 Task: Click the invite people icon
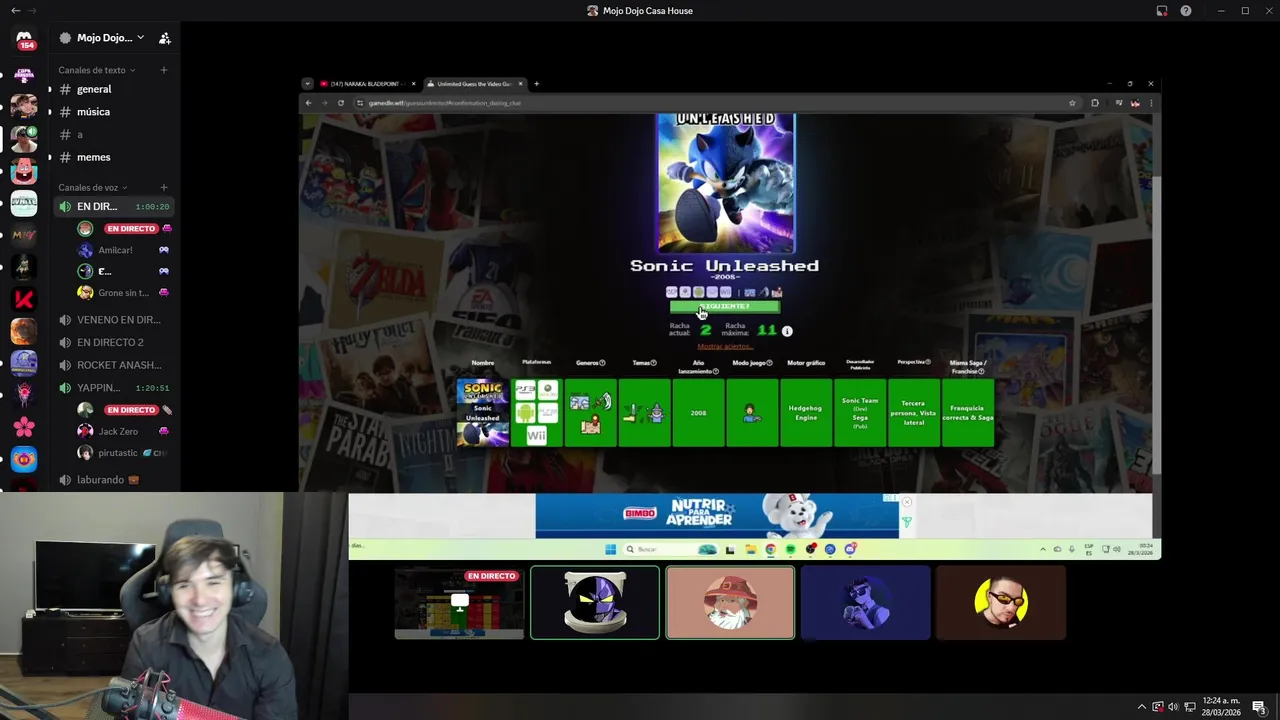point(165,38)
